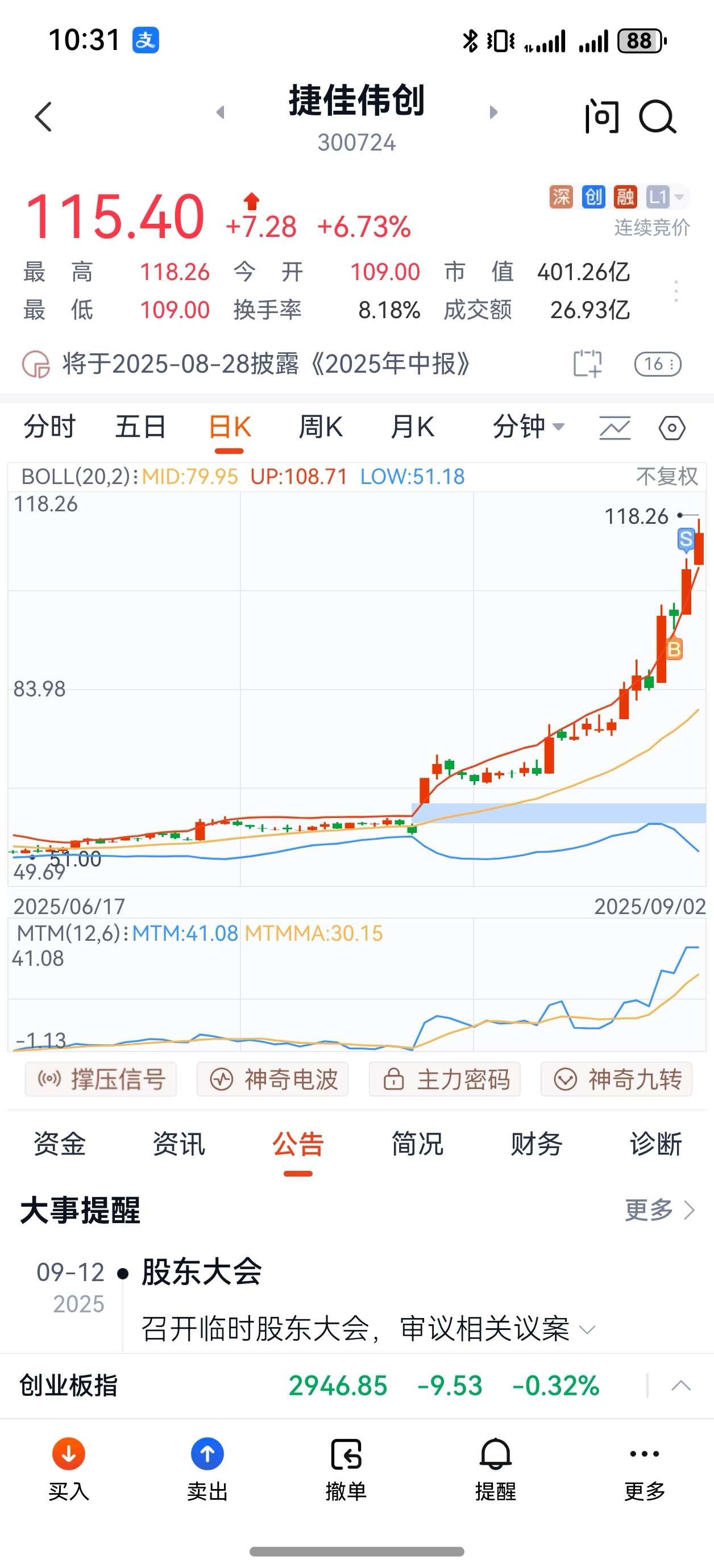The width and height of the screenshot is (714, 1568).
Task: Switch to next stock with right triangle
Action: pyautogui.click(x=493, y=112)
